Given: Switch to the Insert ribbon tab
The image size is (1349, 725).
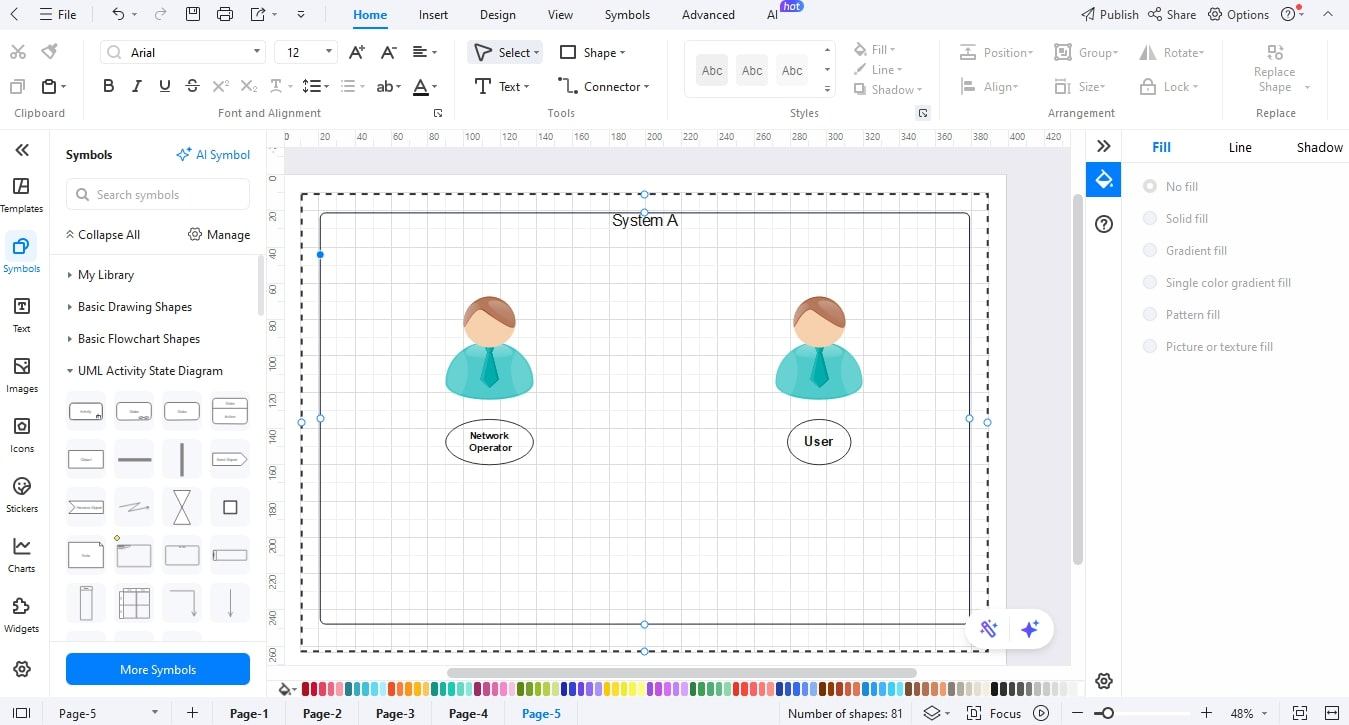Looking at the screenshot, I should [x=433, y=15].
